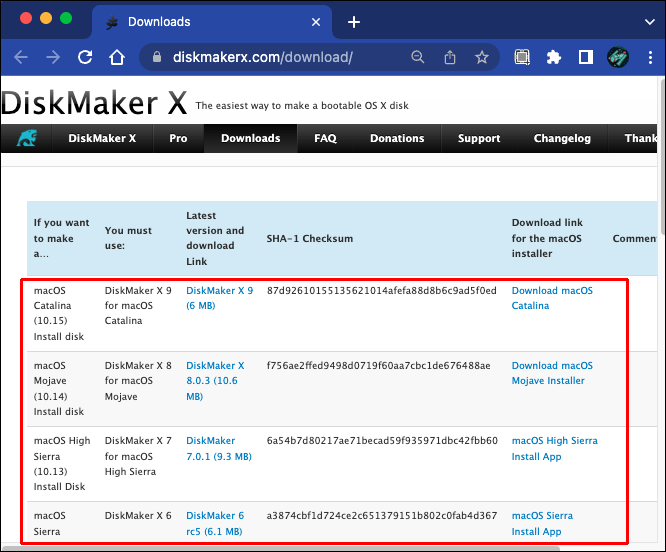Select the Donations navigation item
This screenshot has height=552, width=666.
click(x=397, y=138)
